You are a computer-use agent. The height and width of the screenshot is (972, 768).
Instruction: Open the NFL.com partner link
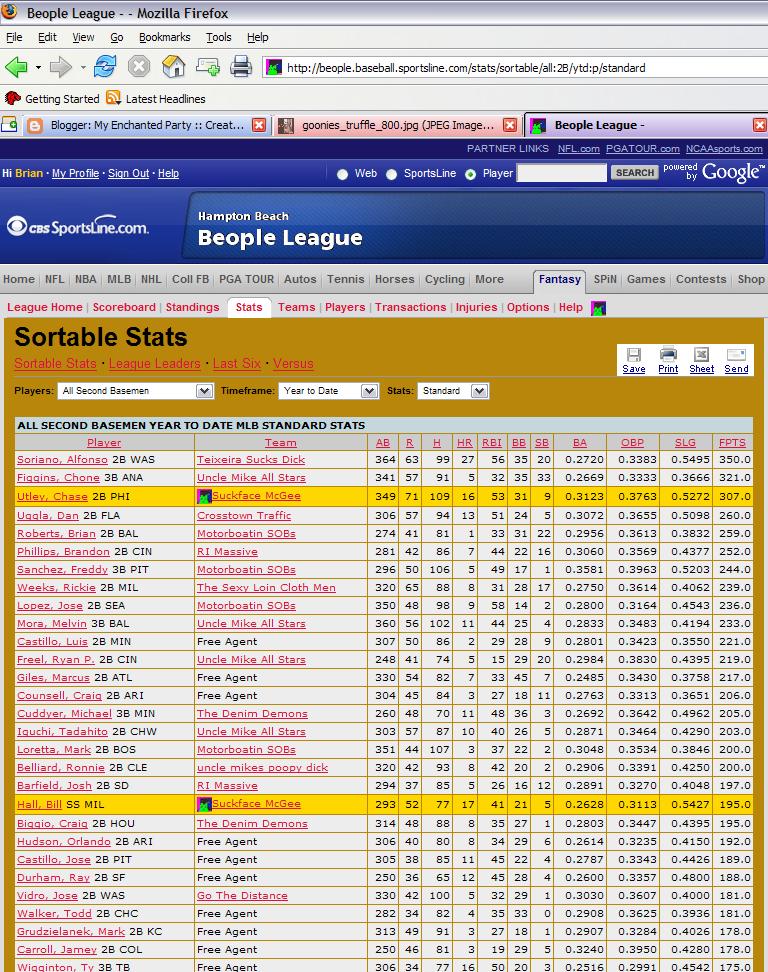pyautogui.click(x=578, y=149)
